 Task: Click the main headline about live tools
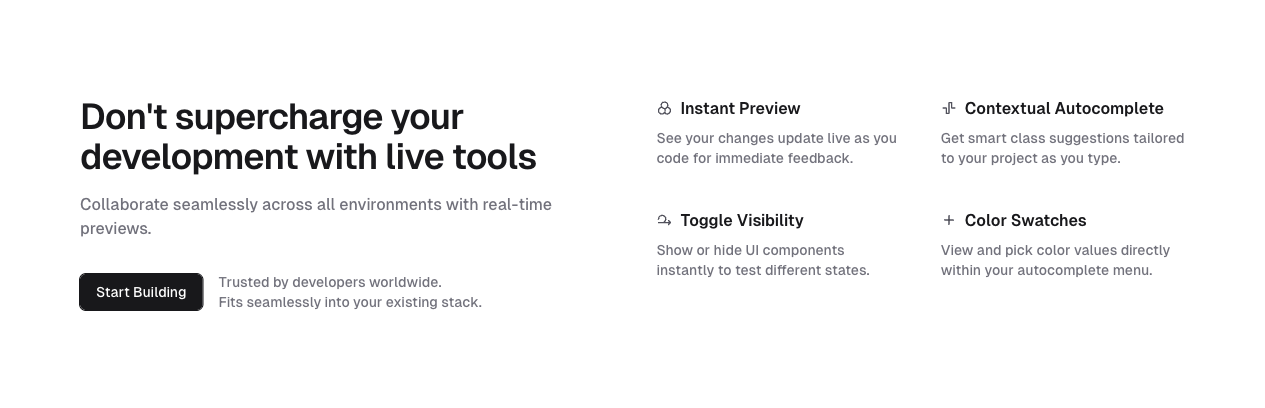[308, 137]
